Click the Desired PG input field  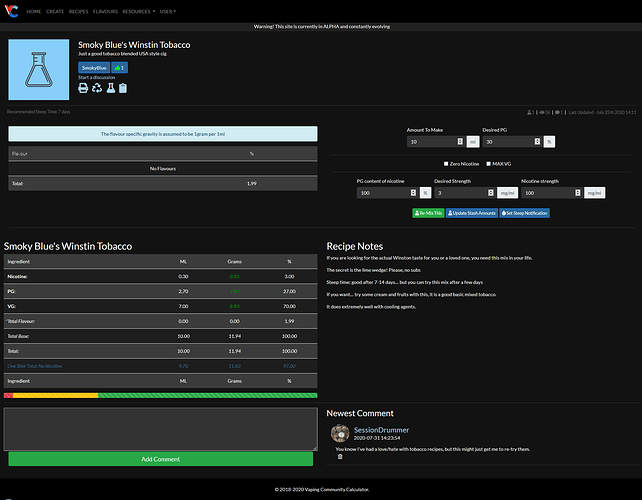point(513,142)
